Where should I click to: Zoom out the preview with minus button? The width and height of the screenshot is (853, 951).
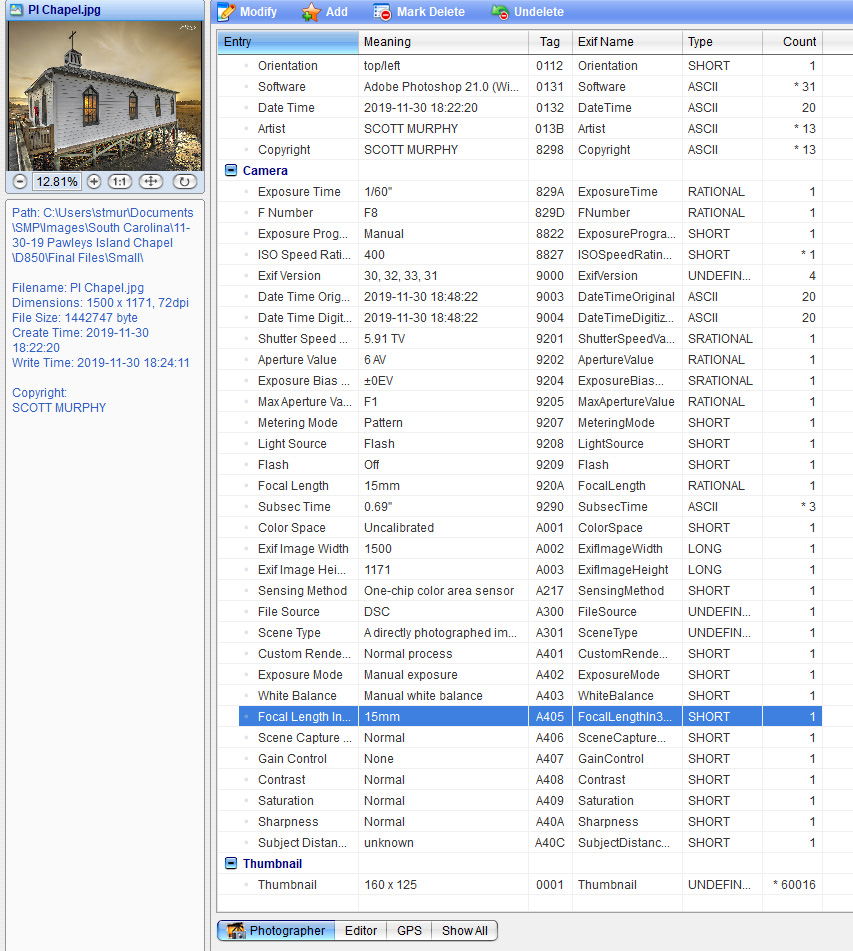20,182
